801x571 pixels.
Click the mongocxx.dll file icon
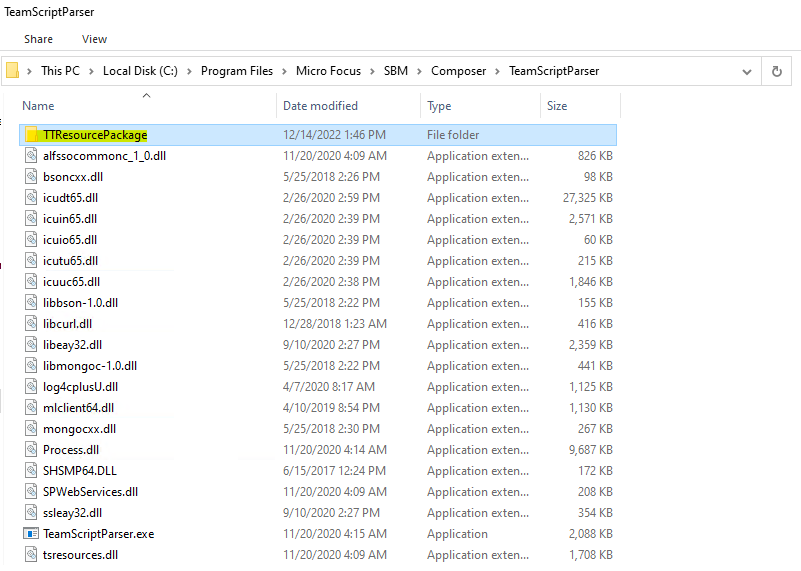(x=31, y=429)
